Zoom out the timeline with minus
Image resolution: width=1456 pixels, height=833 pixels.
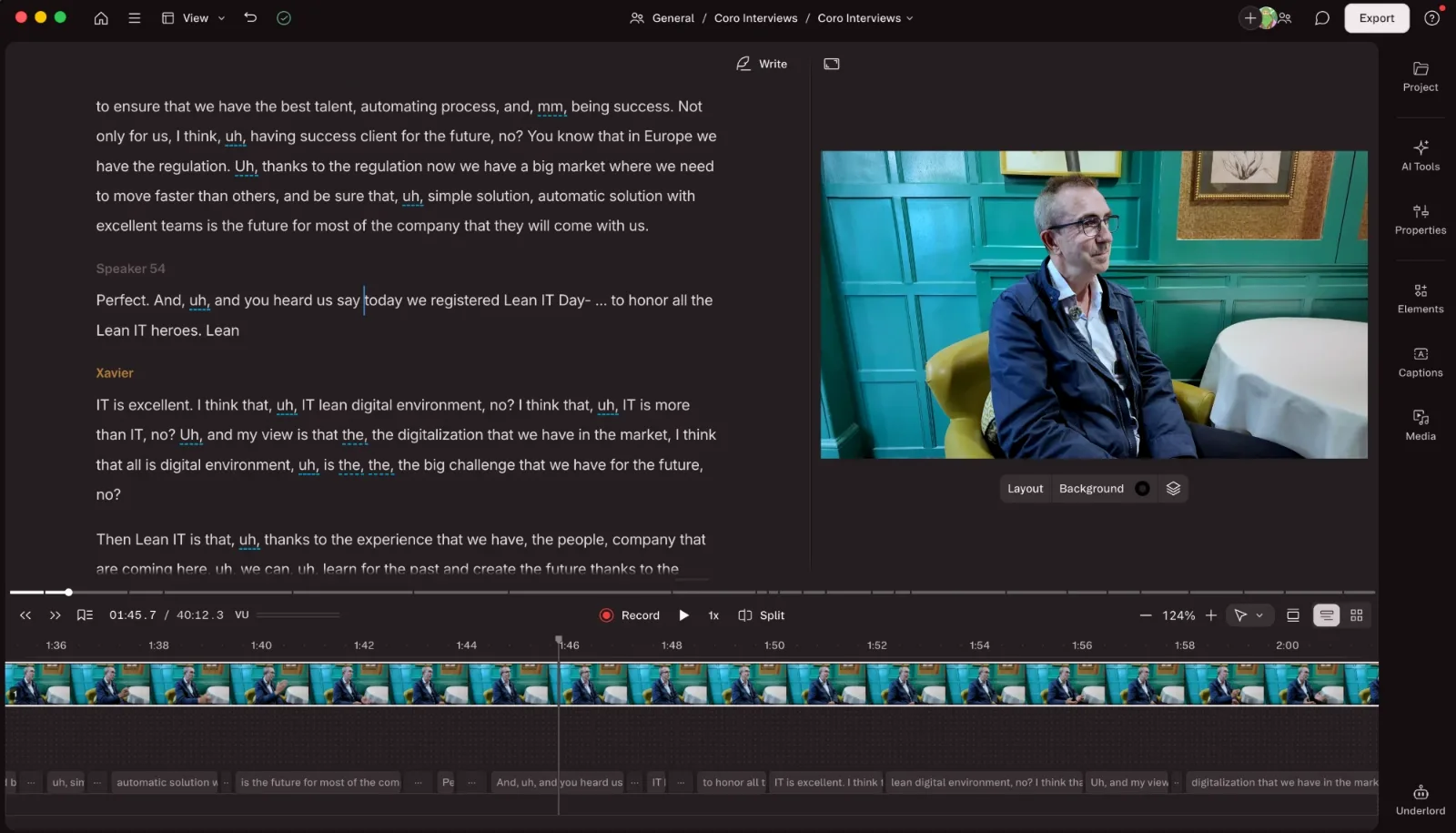pos(1146,615)
